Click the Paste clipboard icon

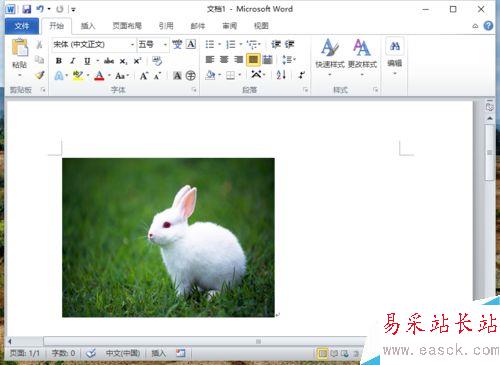click(x=20, y=48)
